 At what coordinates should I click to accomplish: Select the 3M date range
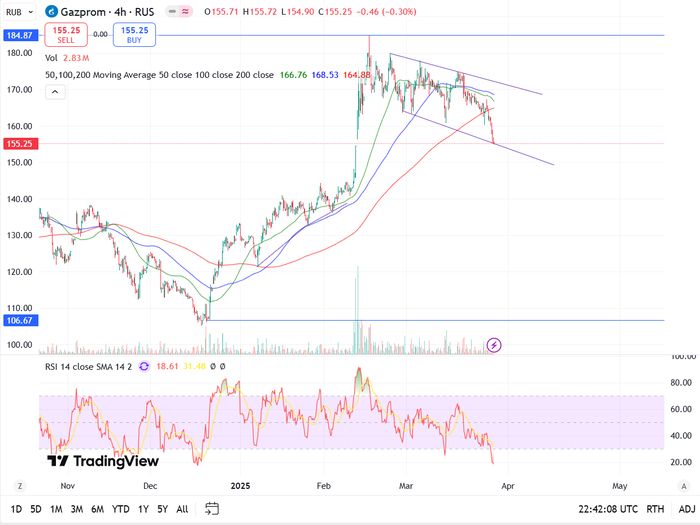[x=77, y=509]
